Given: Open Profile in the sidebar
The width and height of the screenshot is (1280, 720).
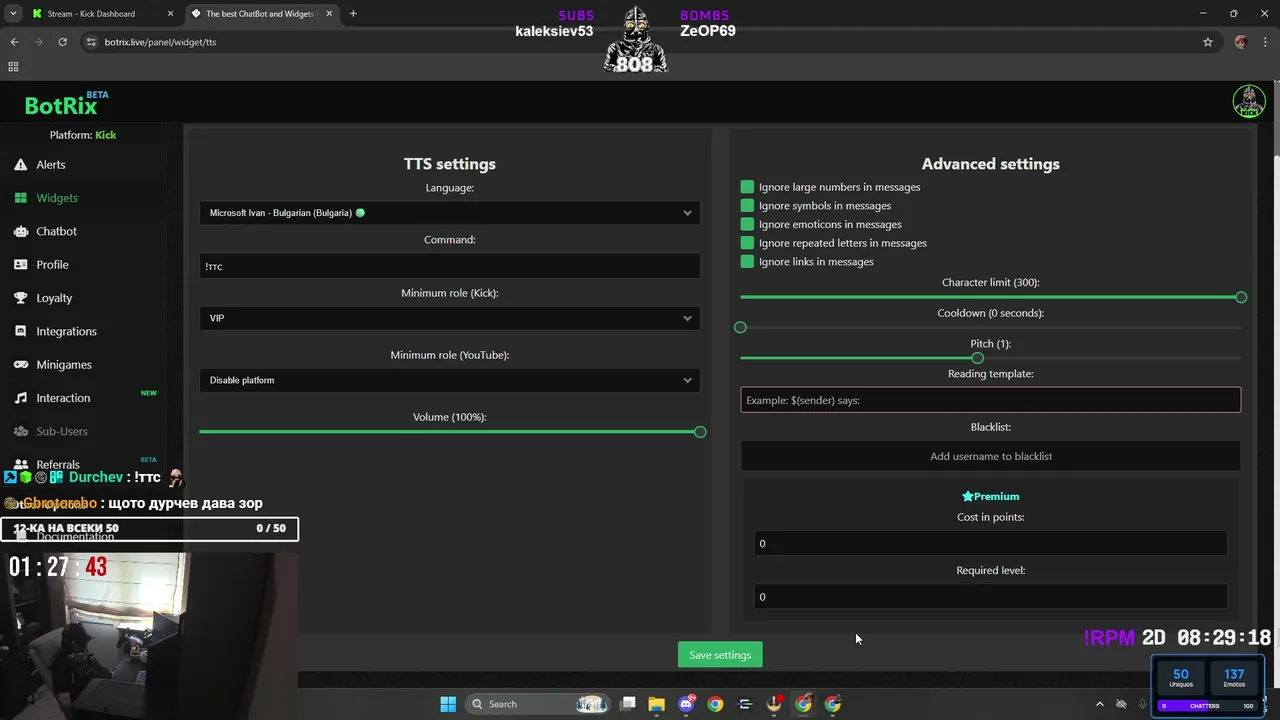Looking at the screenshot, I should point(52,265).
